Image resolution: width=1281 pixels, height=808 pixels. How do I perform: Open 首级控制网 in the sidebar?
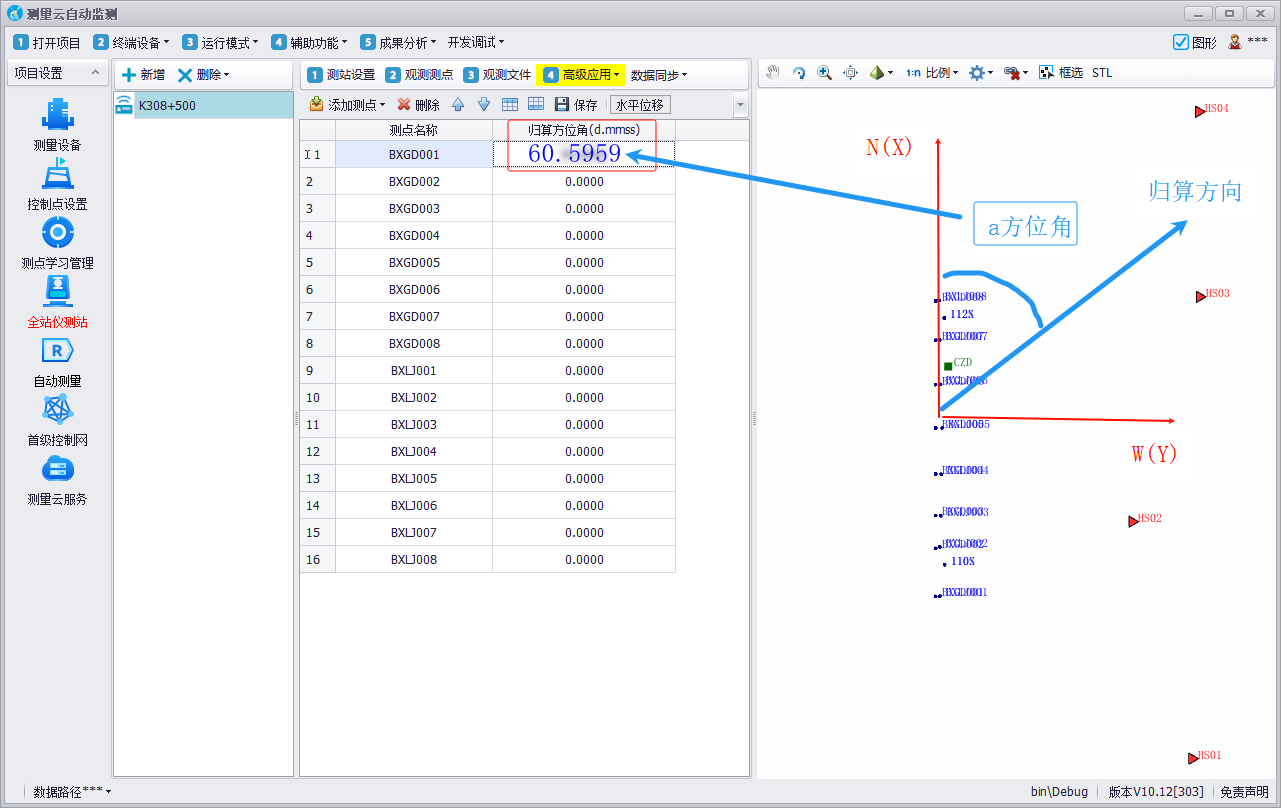(x=56, y=419)
